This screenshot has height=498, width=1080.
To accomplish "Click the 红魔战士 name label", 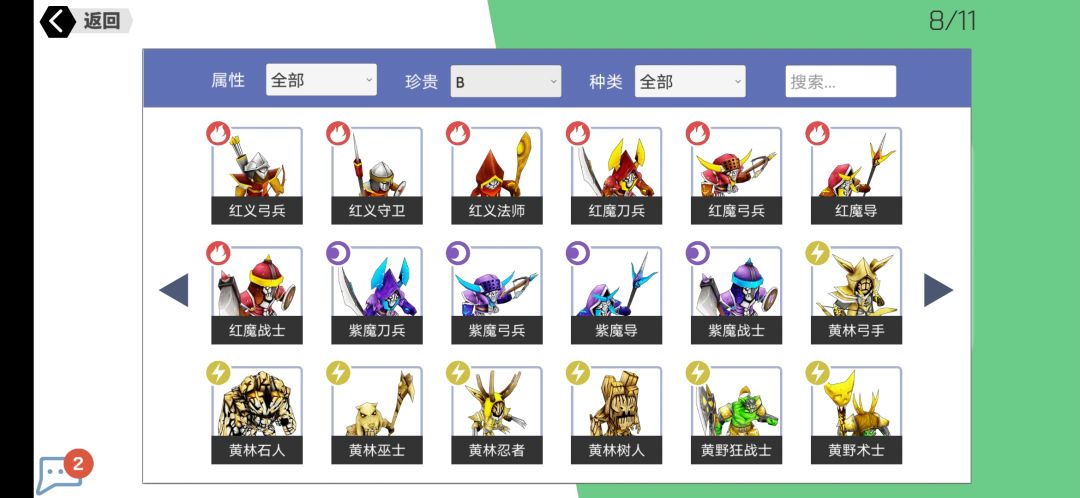I will [x=257, y=331].
